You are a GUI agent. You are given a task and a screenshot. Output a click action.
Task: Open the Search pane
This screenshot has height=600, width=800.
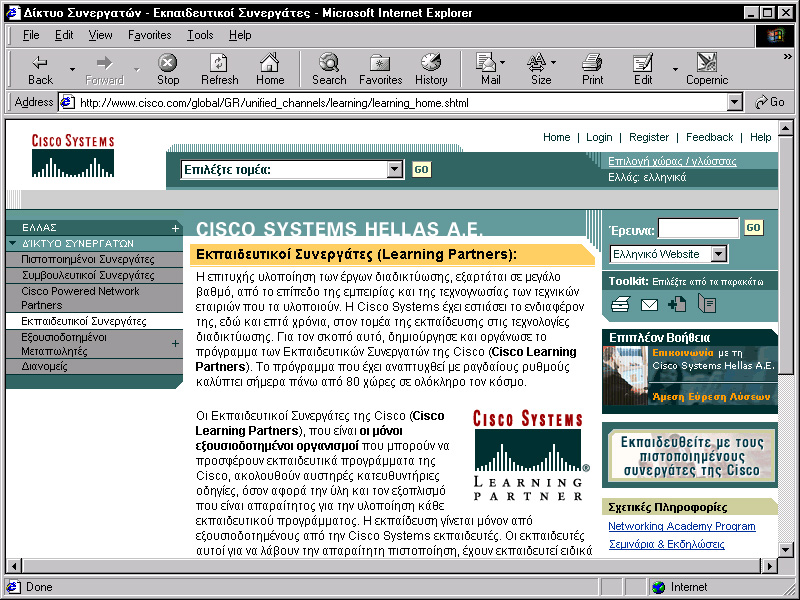click(329, 70)
